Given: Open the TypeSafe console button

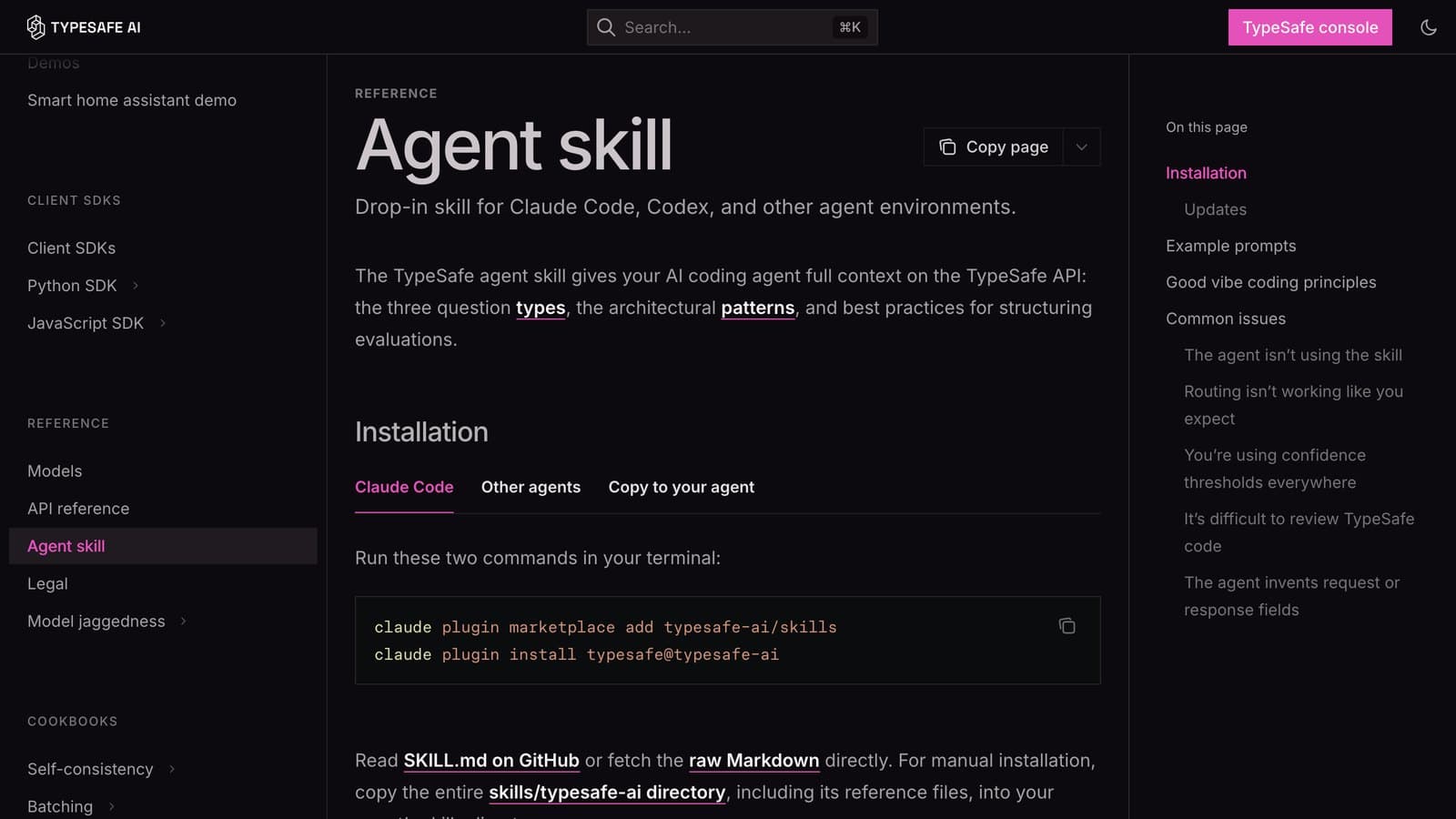Looking at the screenshot, I should point(1310,27).
